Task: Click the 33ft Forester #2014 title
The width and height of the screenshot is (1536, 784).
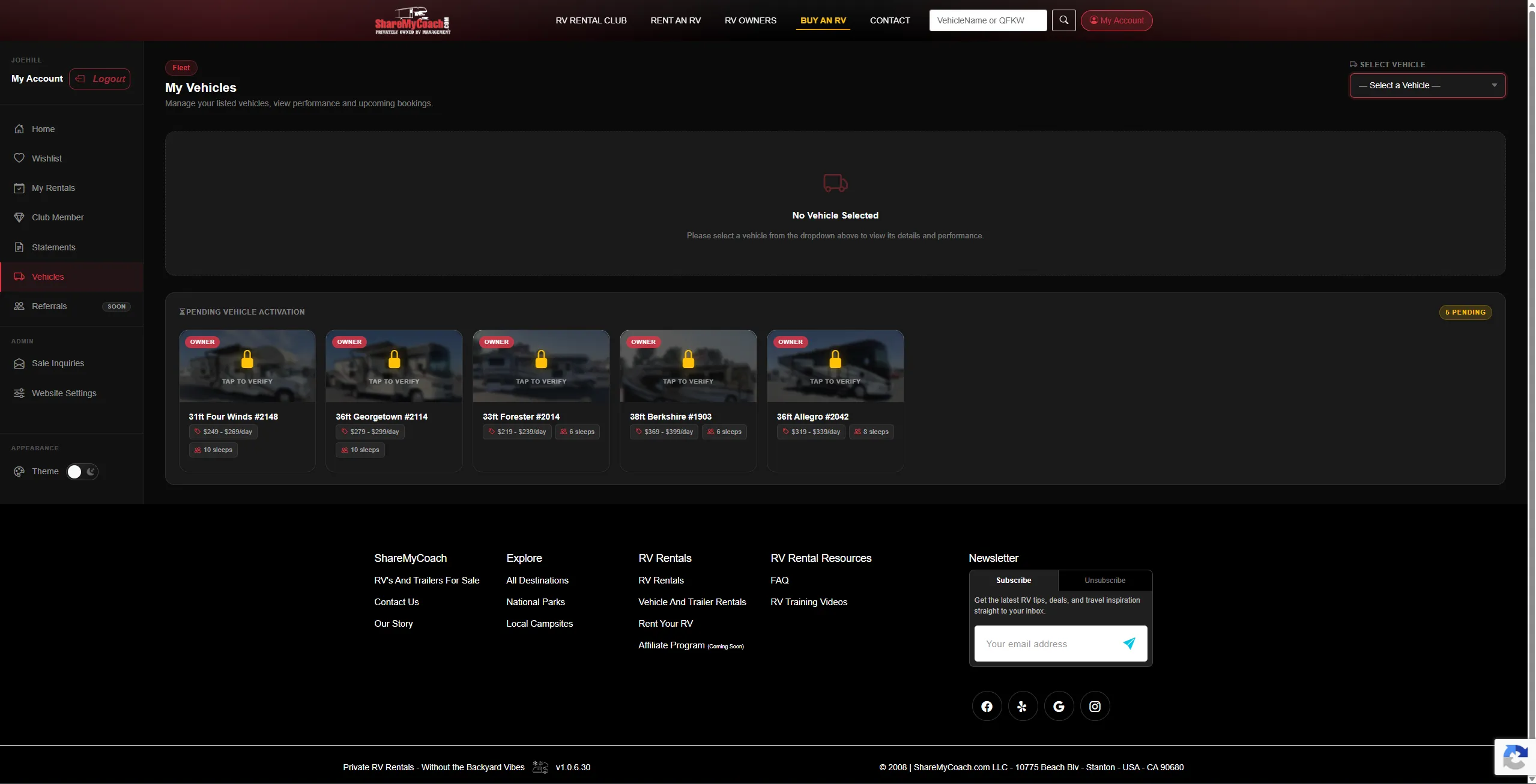Action: pos(521,417)
